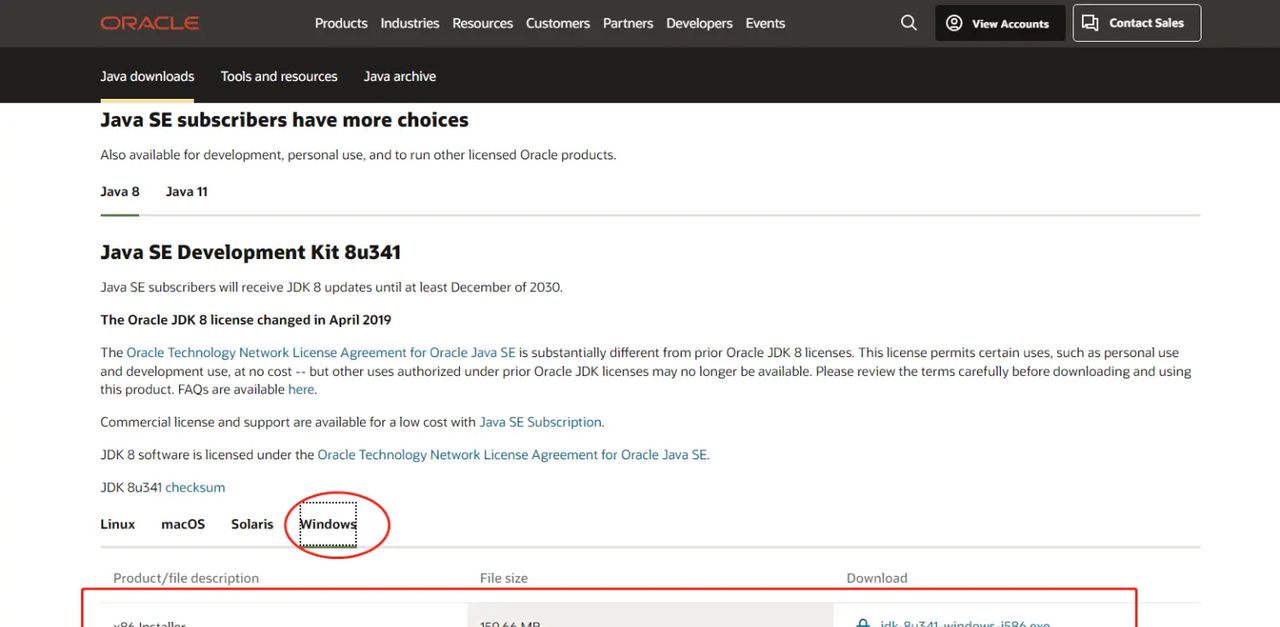1280x627 pixels.
Task: Open the JDK 8u341 checksum link
Action: tap(195, 488)
